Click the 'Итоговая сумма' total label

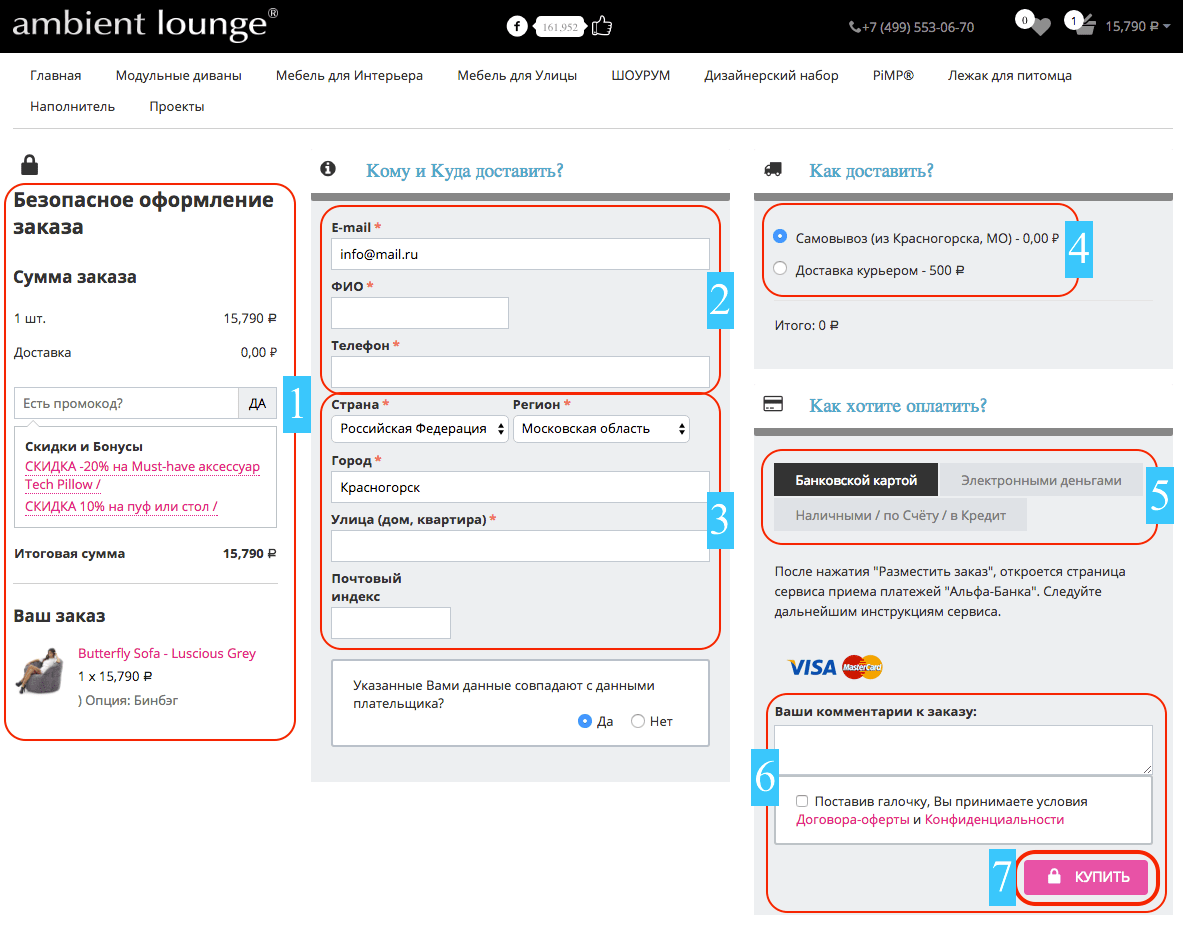69,553
